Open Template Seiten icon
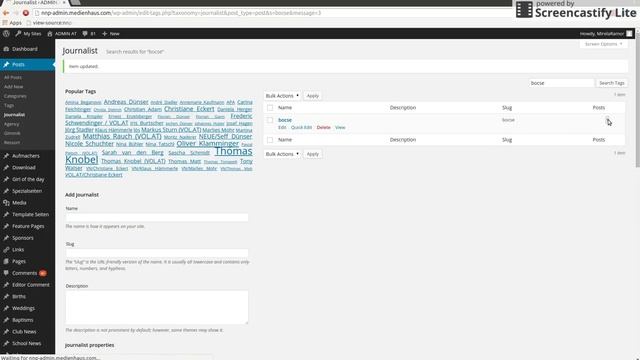The width and height of the screenshot is (640, 360). coord(6,214)
